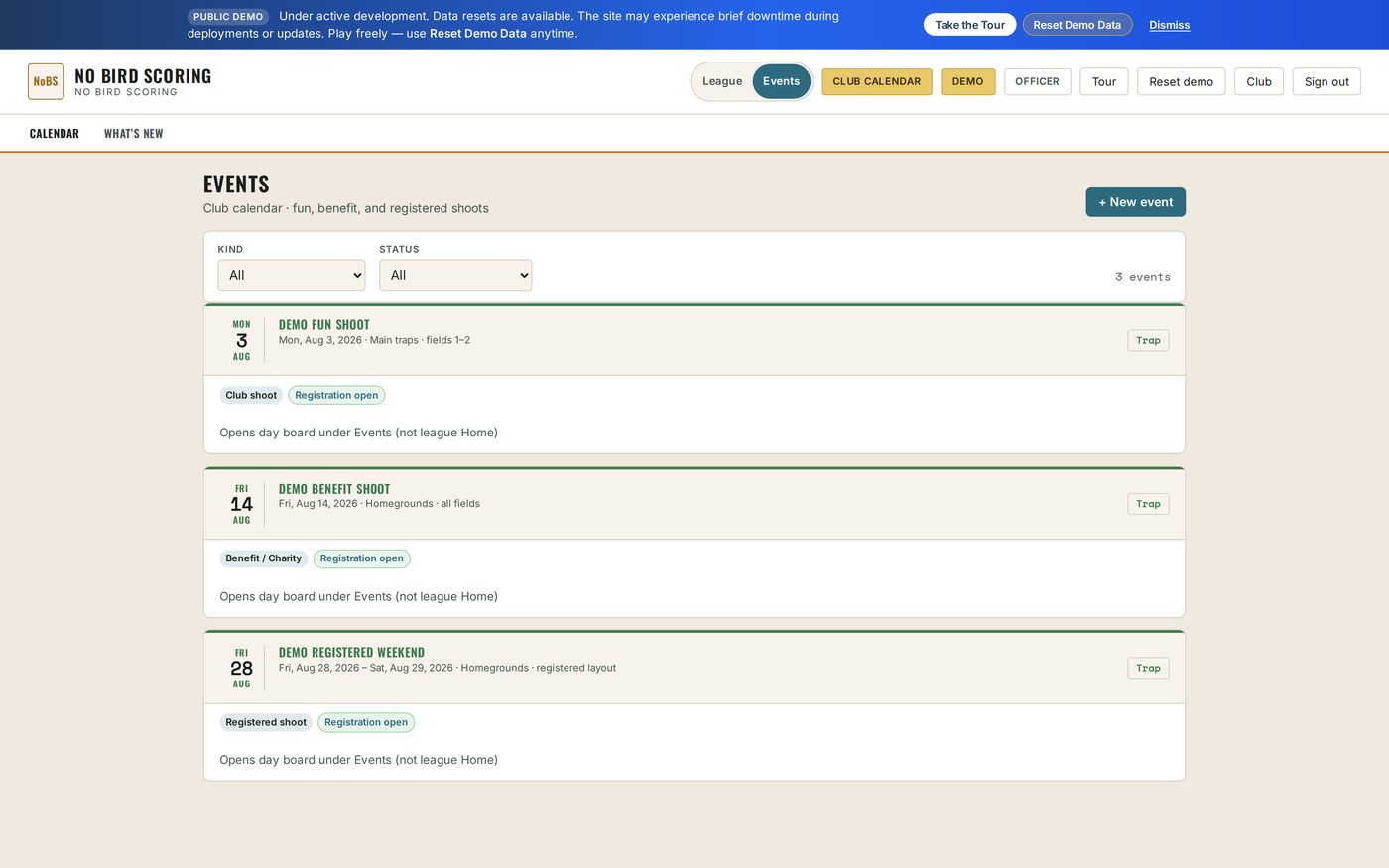The height and width of the screenshot is (868, 1389).
Task: Click the Club Calendar badge
Action: pyautogui.click(x=877, y=81)
